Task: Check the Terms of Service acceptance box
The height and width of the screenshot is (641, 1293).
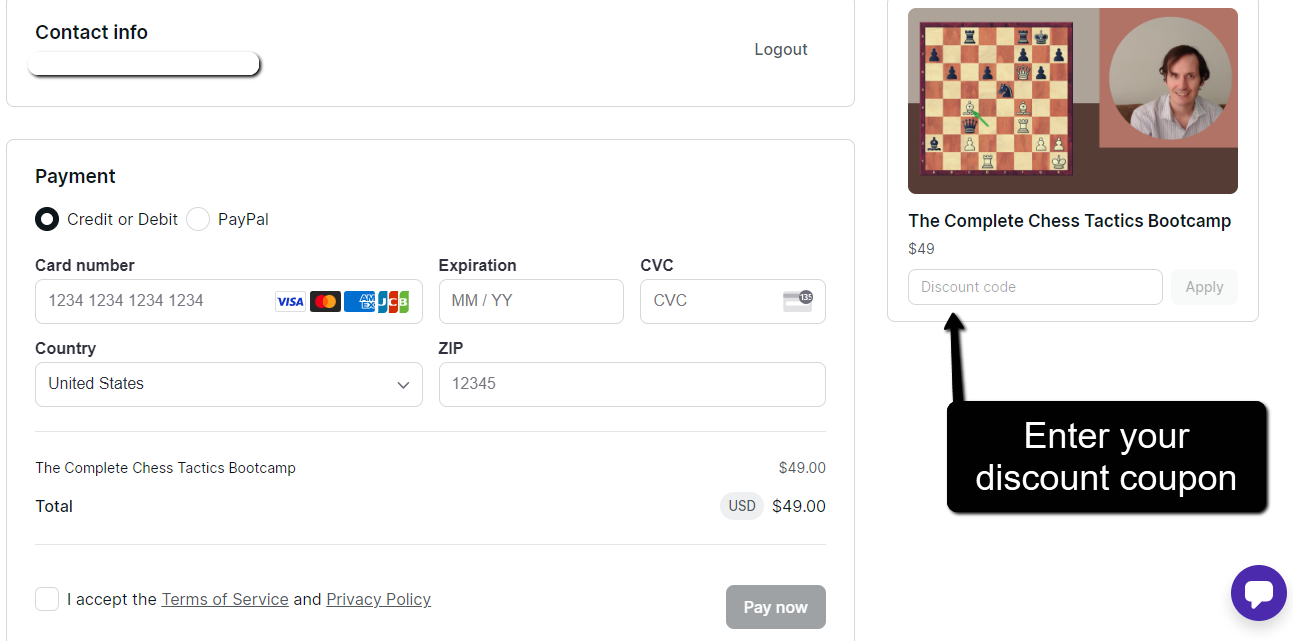Action: 47,599
